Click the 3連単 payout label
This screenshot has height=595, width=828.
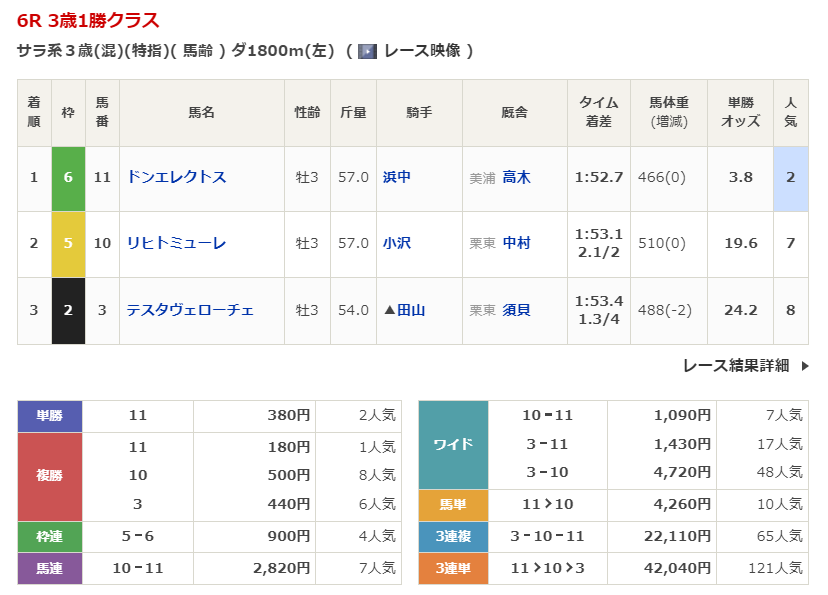coord(453,568)
